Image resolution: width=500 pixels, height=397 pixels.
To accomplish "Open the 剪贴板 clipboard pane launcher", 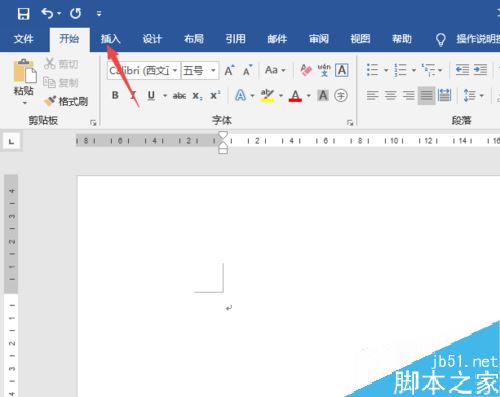I will pyautogui.click(x=93, y=123).
